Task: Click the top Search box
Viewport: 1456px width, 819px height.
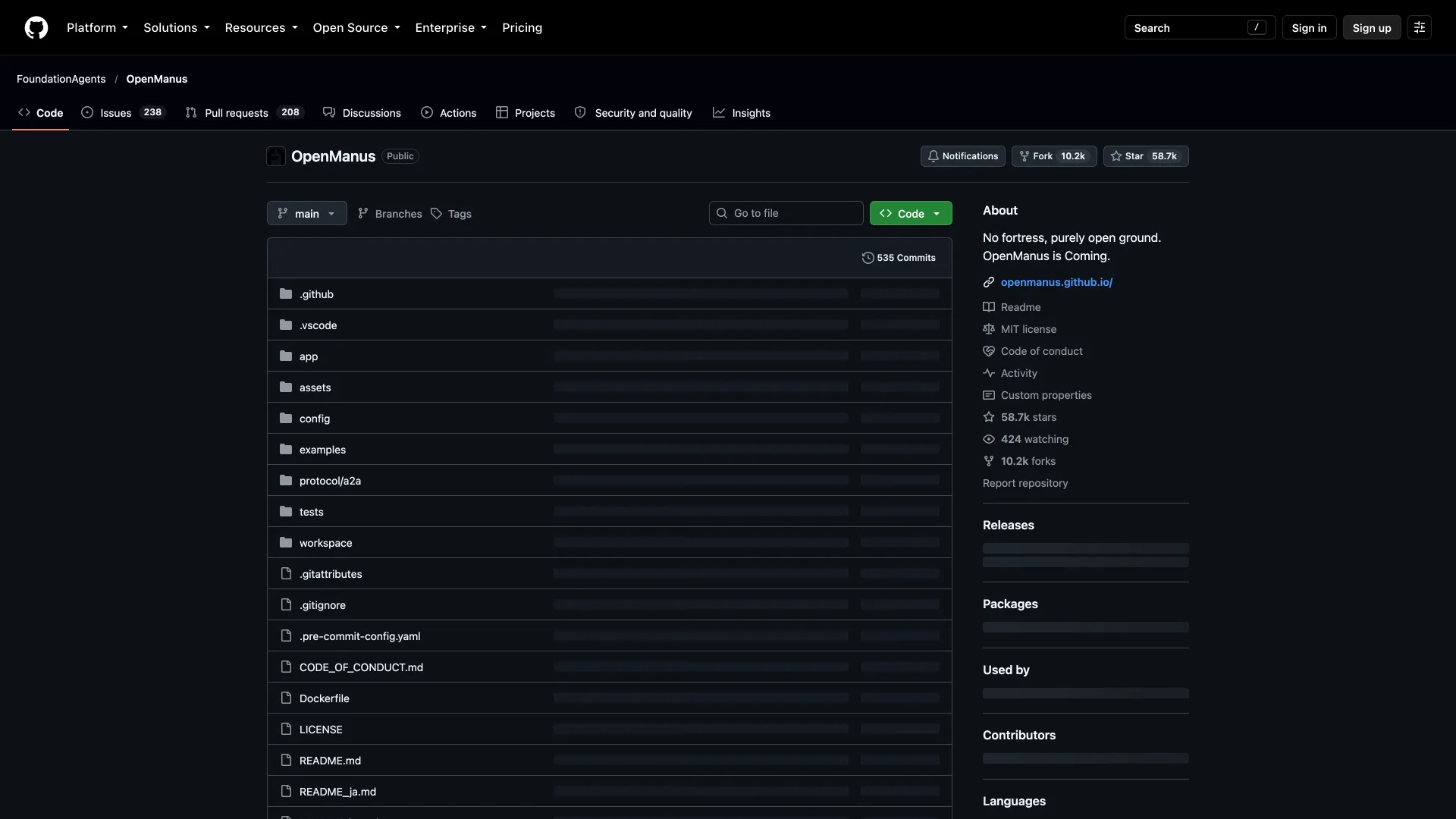Action: 1200,27
